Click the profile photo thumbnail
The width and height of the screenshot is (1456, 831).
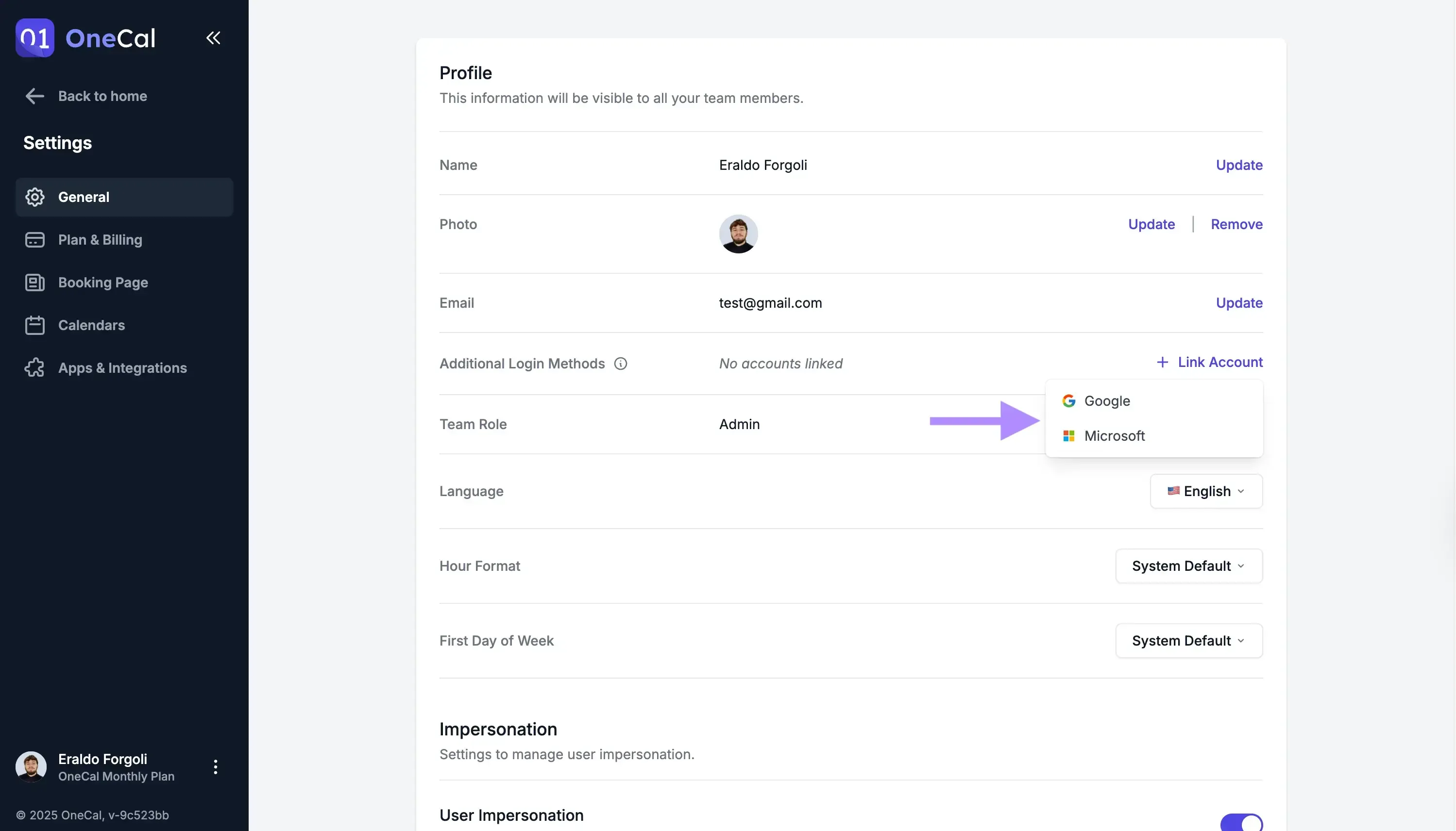[x=738, y=234]
